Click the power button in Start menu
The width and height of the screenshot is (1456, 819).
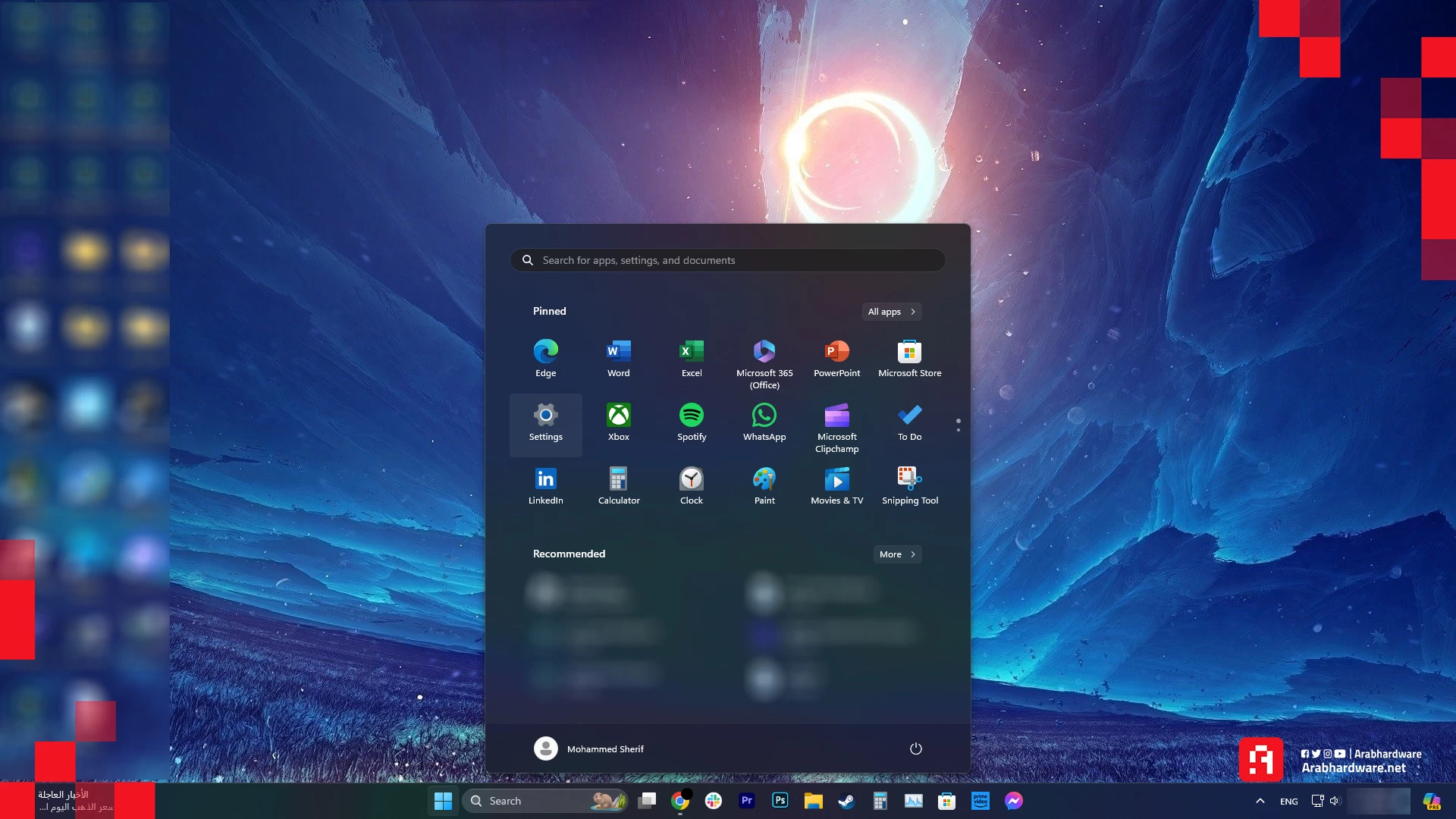tap(915, 748)
